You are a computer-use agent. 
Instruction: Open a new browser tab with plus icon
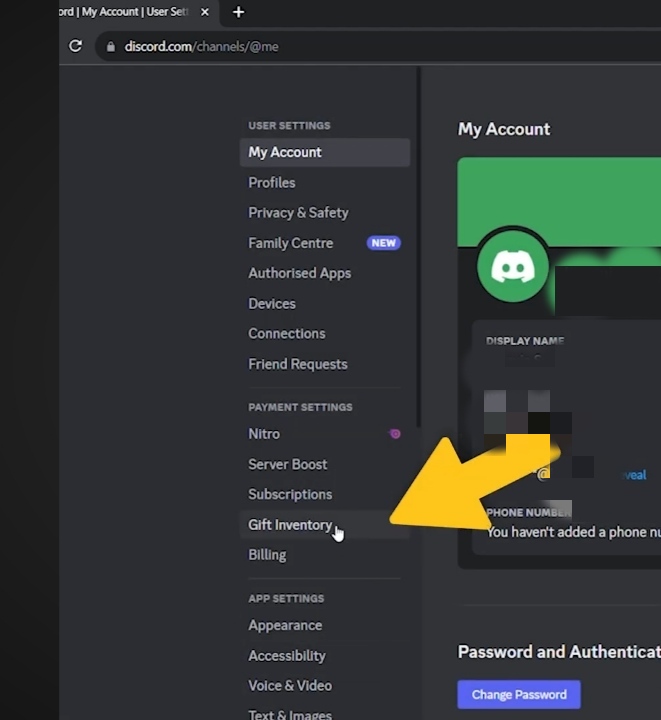tap(238, 12)
